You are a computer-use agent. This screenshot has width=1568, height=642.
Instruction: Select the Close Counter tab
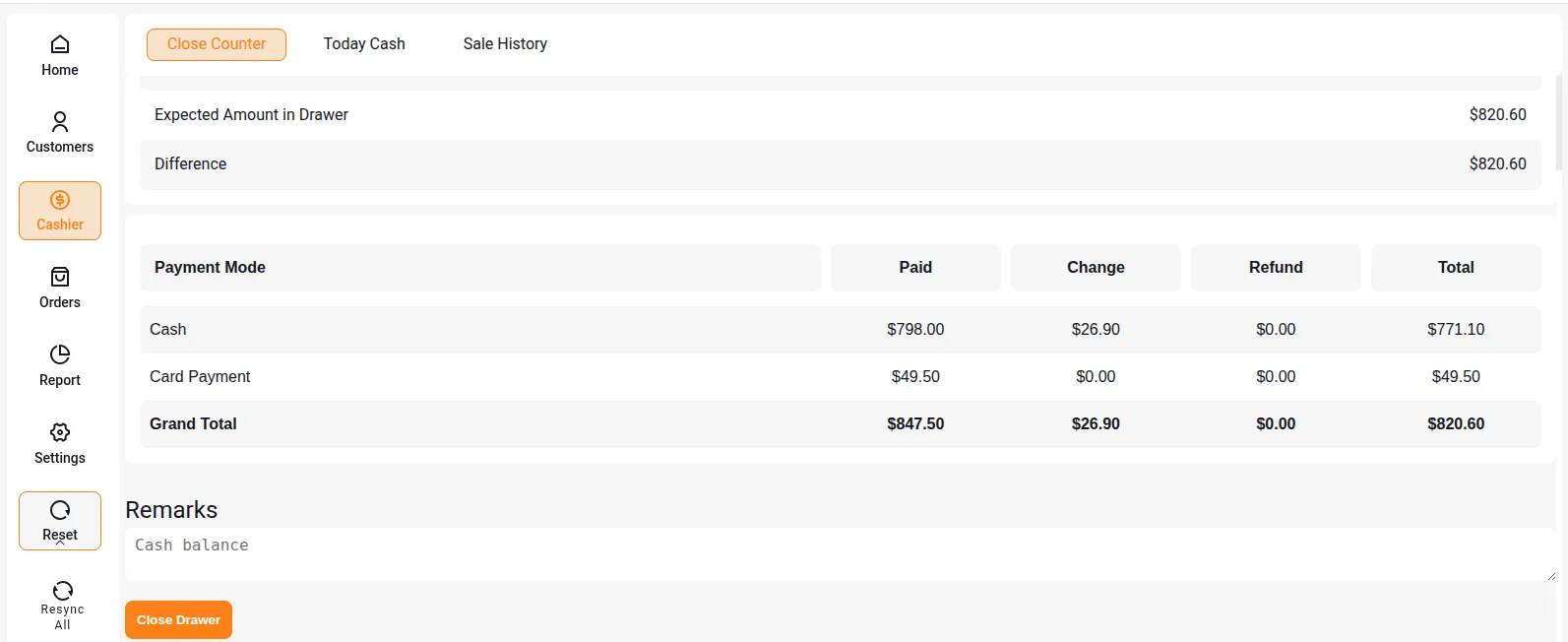click(x=217, y=44)
